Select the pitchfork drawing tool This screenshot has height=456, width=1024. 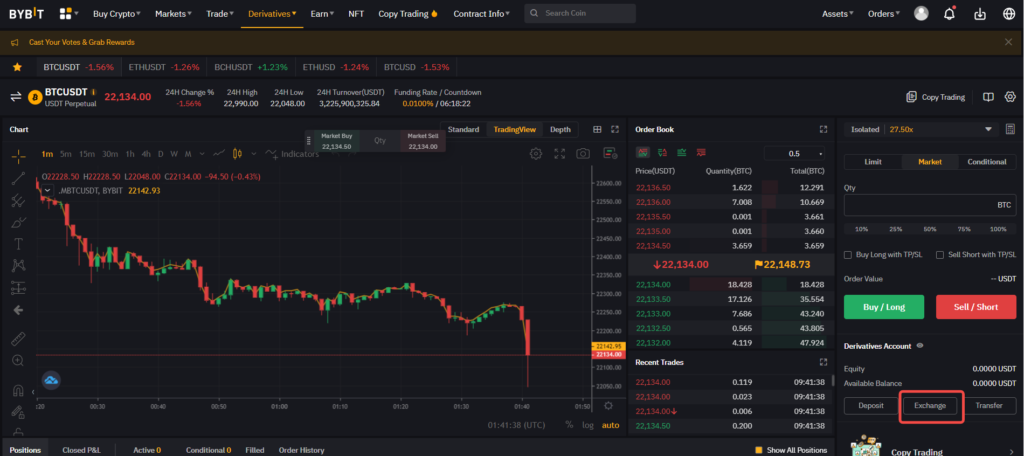pyautogui.click(x=18, y=200)
